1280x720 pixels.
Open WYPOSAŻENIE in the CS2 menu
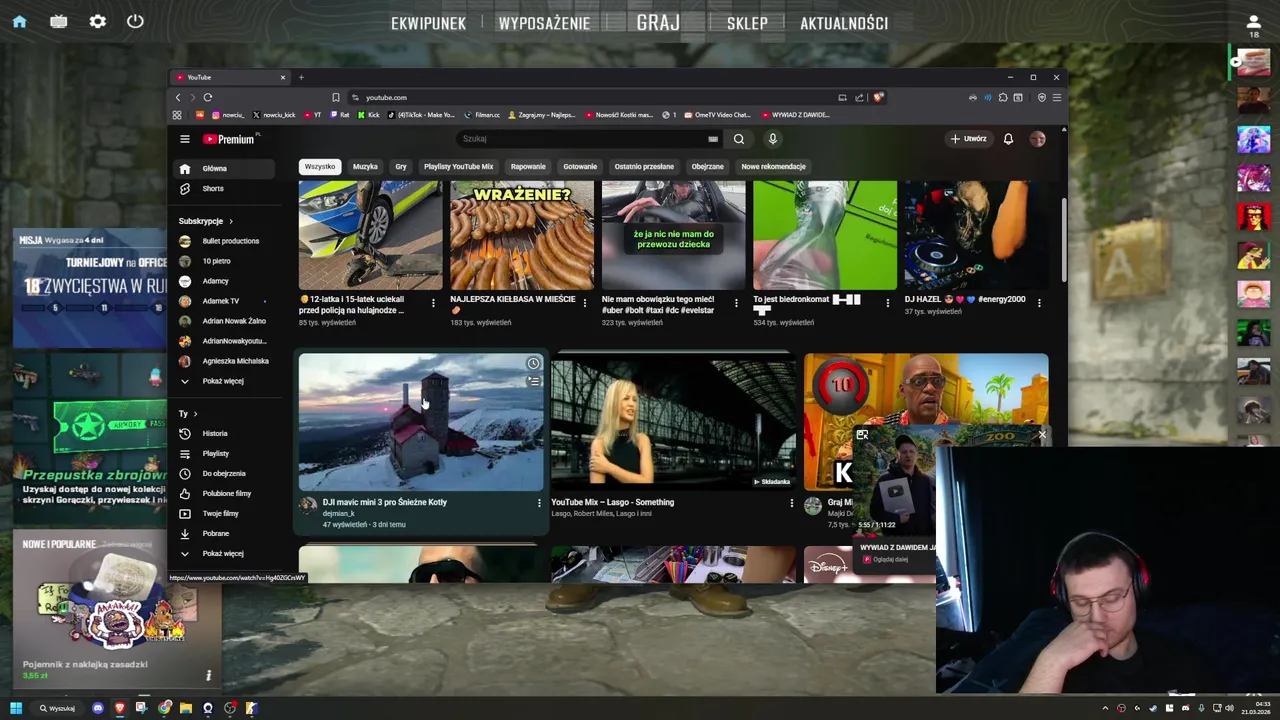point(544,23)
